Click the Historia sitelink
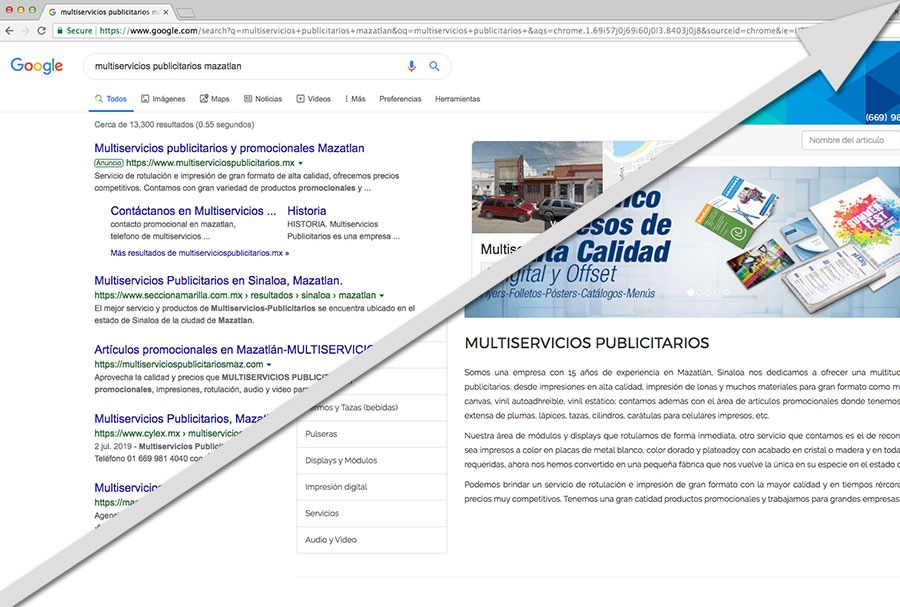Viewport: 900px width, 607px height. [306, 211]
